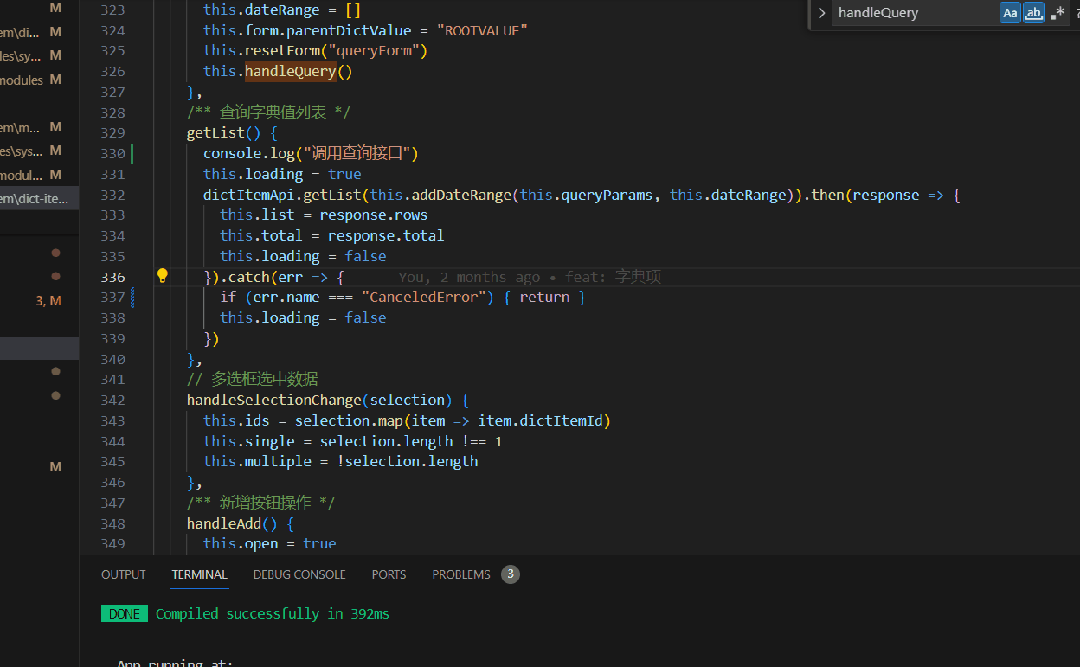This screenshot has width=1080, height=667.
Task: Toggle Match Whole Word option
Action: pos(1034,13)
